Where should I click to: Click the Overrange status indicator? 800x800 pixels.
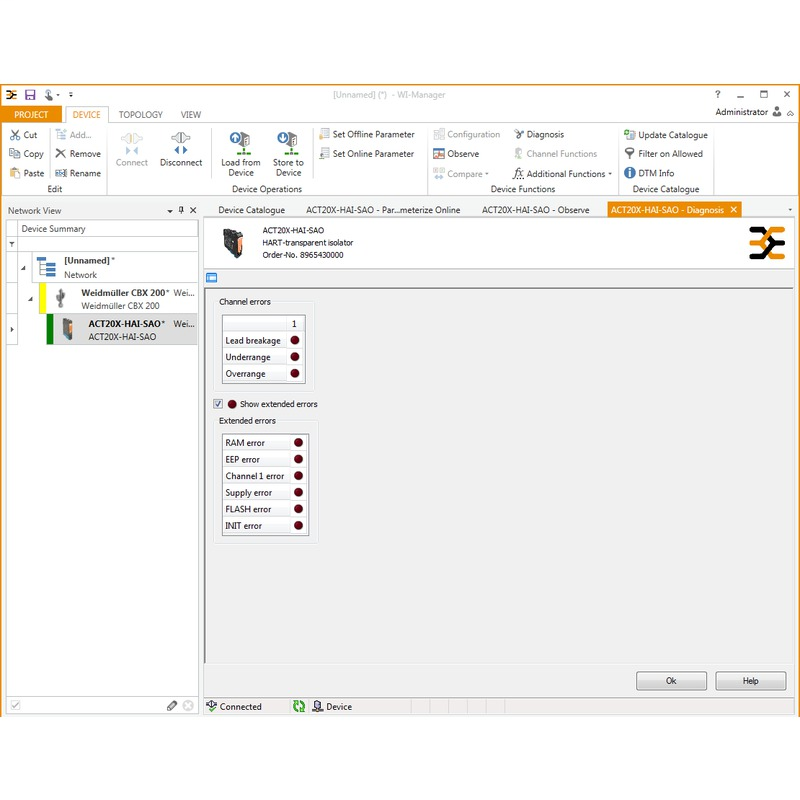295,373
